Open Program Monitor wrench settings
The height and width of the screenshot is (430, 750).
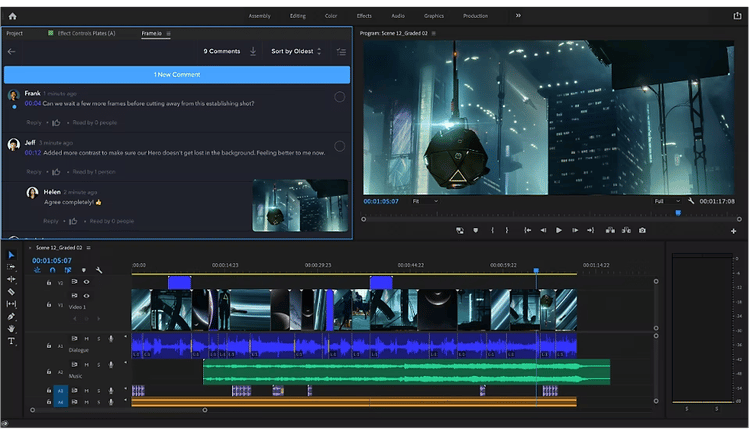(x=691, y=201)
